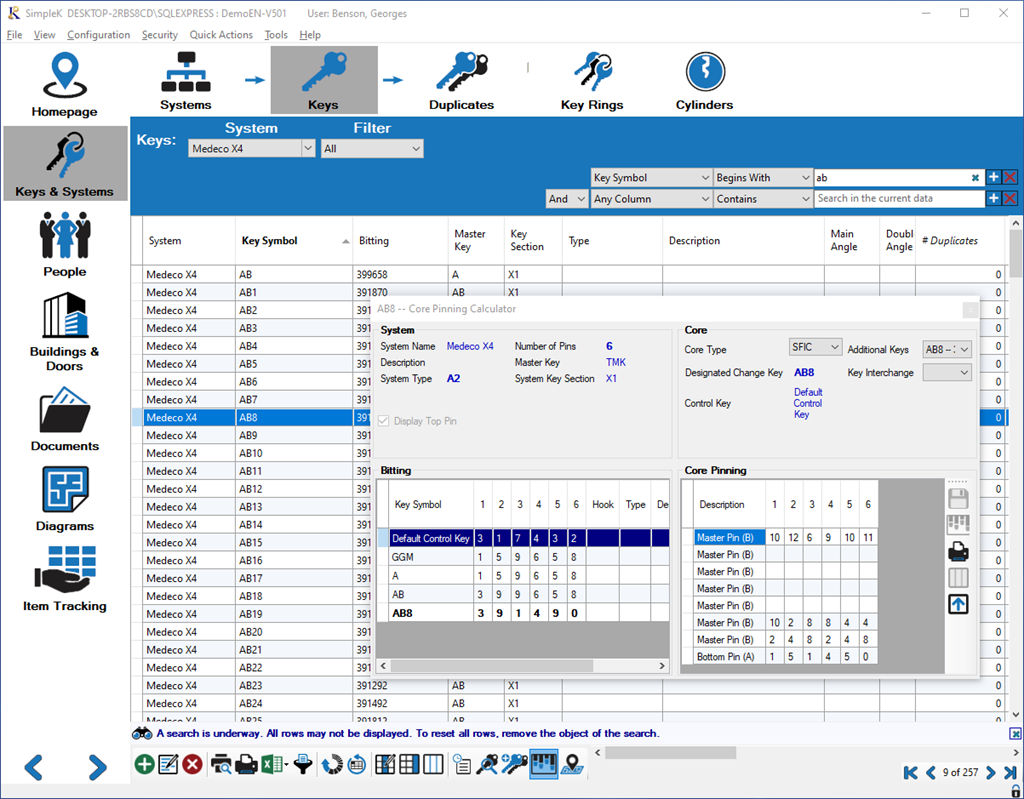The image size is (1024, 799).
Task: Select Item Tracking in sidebar
Action: point(64,578)
